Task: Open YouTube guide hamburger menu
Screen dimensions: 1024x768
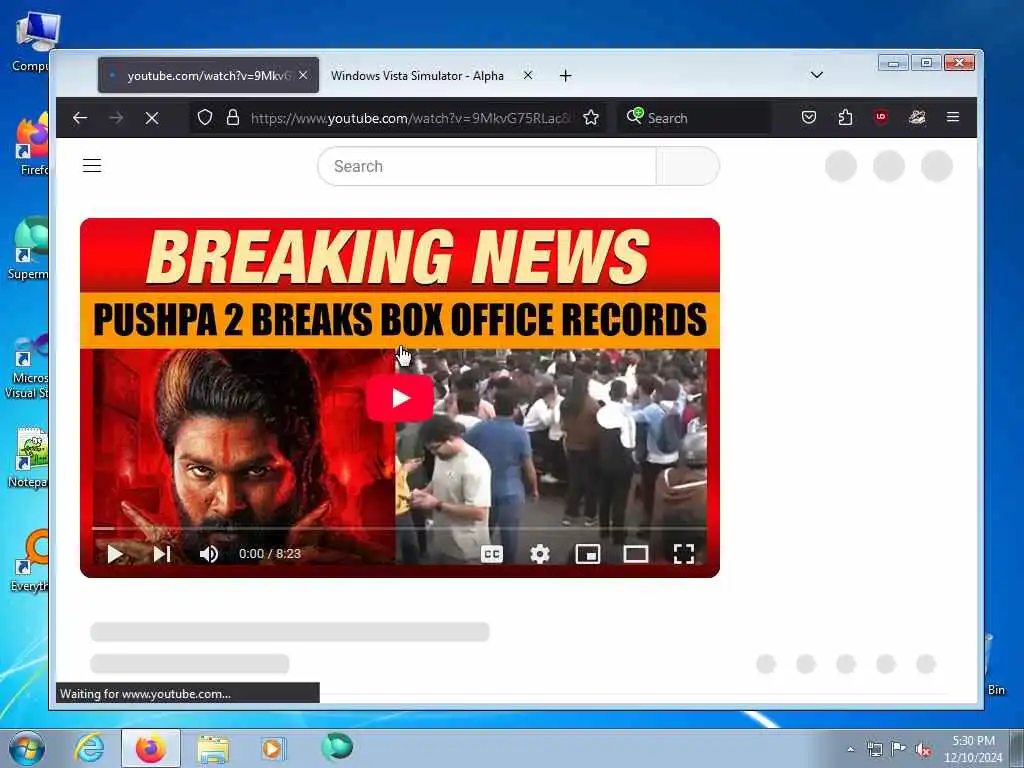Action: (x=92, y=166)
